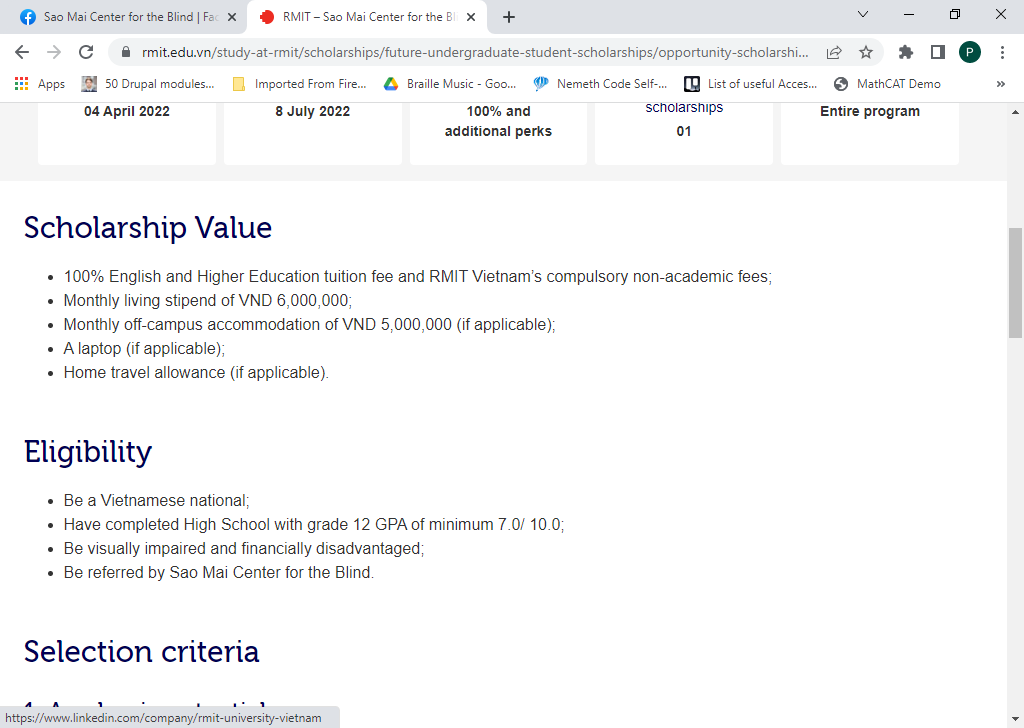Open the List of useful Accessibility bookmark
1024x728 pixels.
(750, 84)
